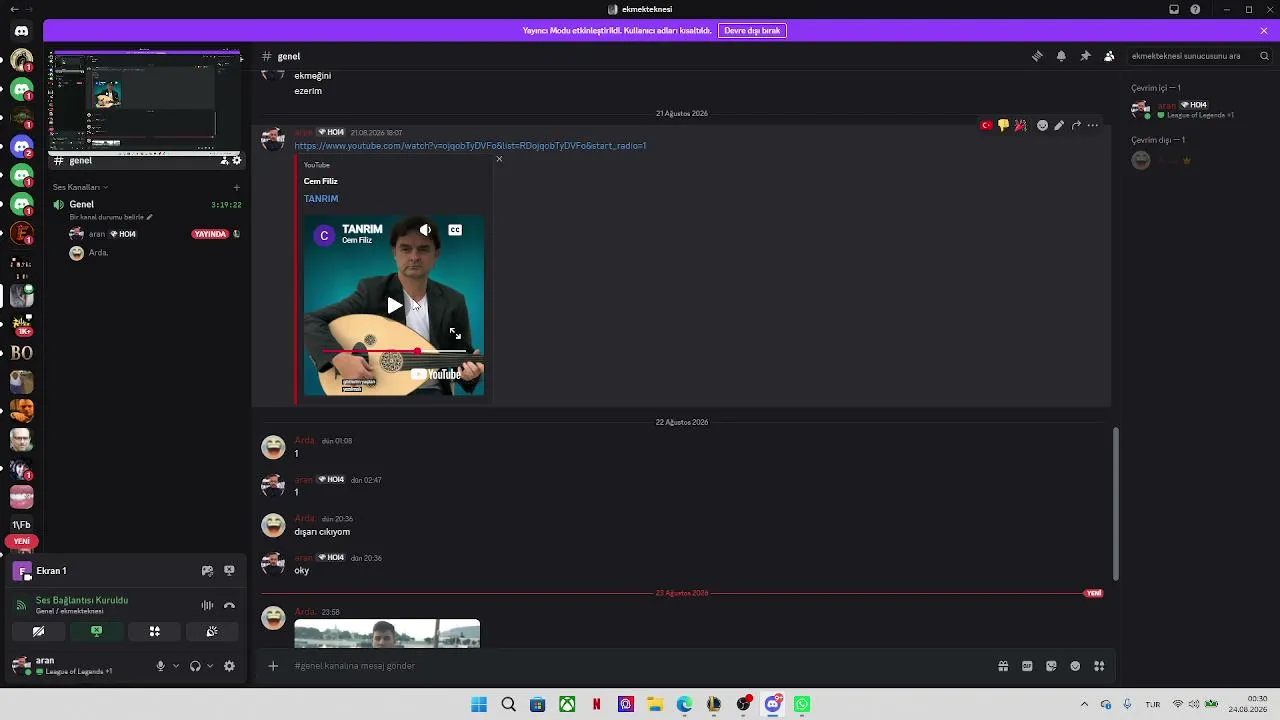Dismiss the Yayıncı Modu banner
Image resolution: width=1280 pixels, height=720 pixels.
1264,31
